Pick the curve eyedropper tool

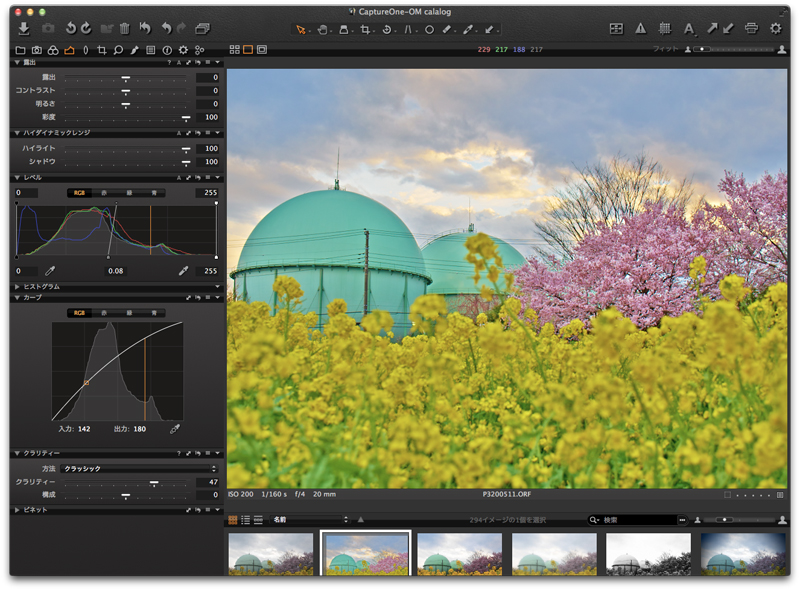pyautogui.click(x=175, y=428)
